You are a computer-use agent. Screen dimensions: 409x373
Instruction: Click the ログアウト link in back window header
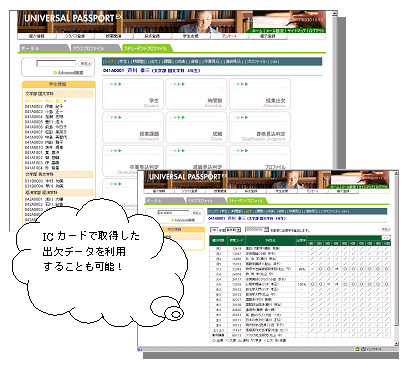(x=316, y=31)
